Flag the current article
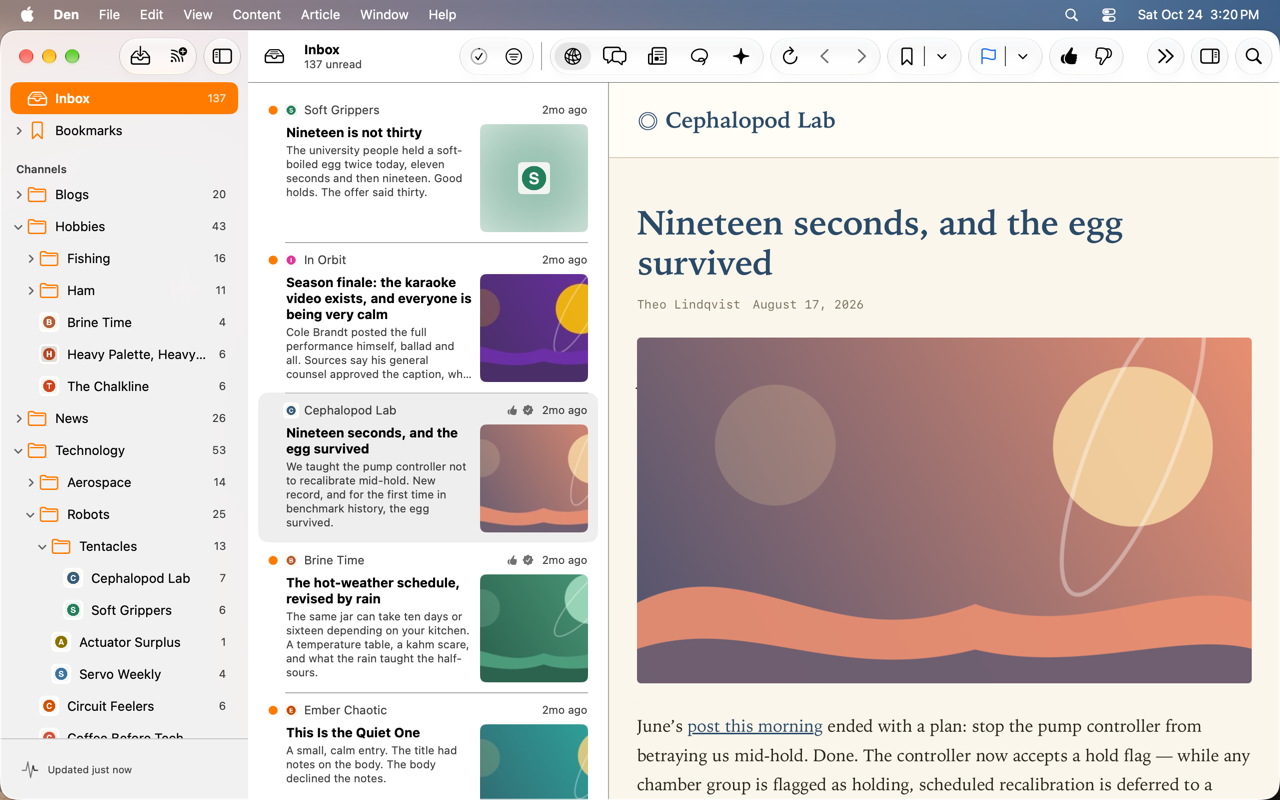This screenshot has width=1280, height=800. coord(988,57)
